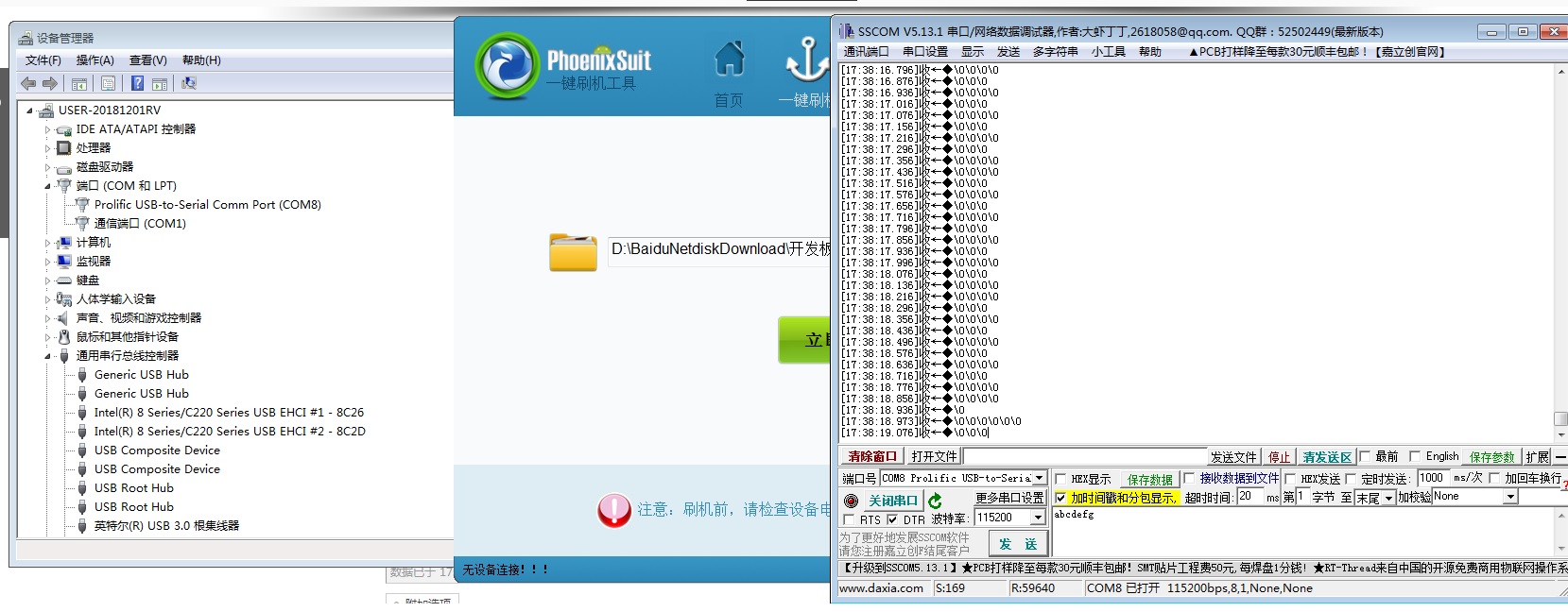The height and width of the screenshot is (612, 1568).
Task: Click the 处理器 processor chip icon
Action: point(64,148)
